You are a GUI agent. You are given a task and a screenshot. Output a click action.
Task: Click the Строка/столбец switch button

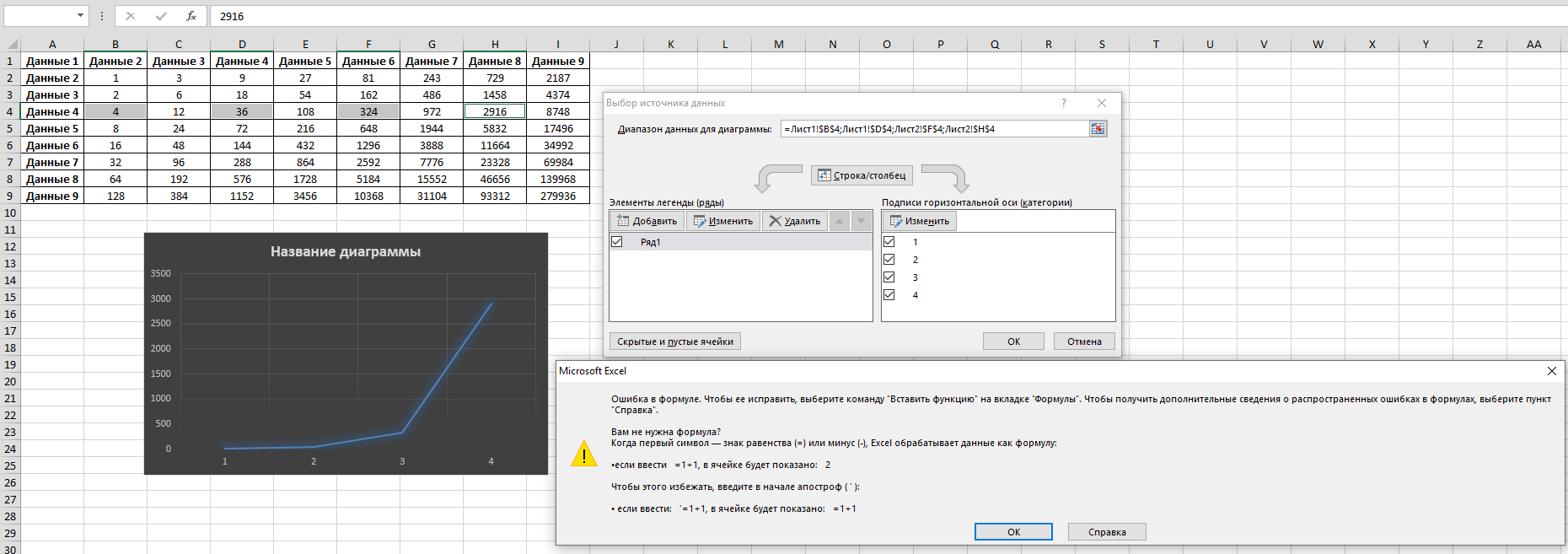(x=862, y=175)
